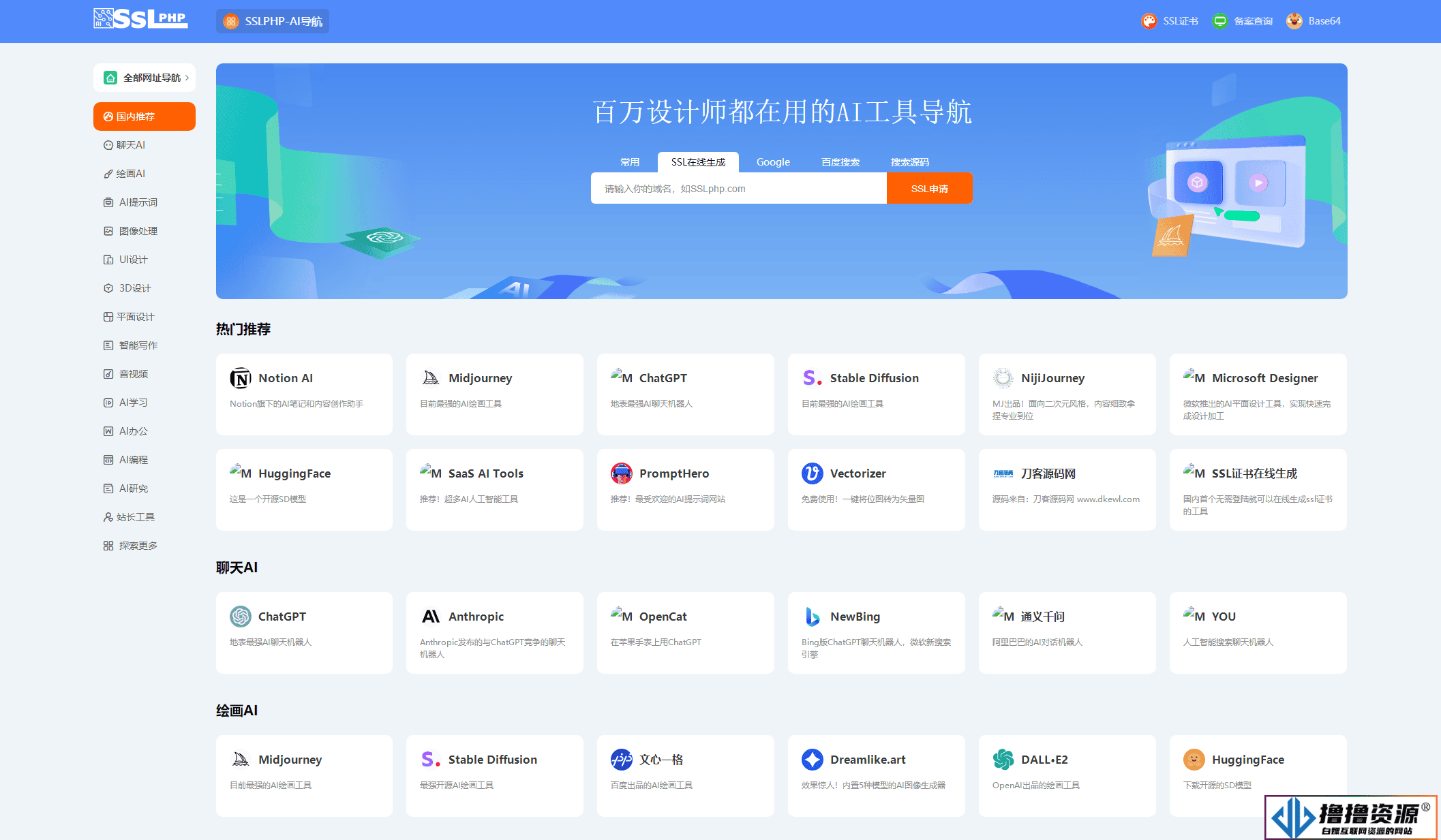The height and width of the screenshot is (840, 1441).
Task: Switch to the 常用 search tab
Action: coord(630,162)
